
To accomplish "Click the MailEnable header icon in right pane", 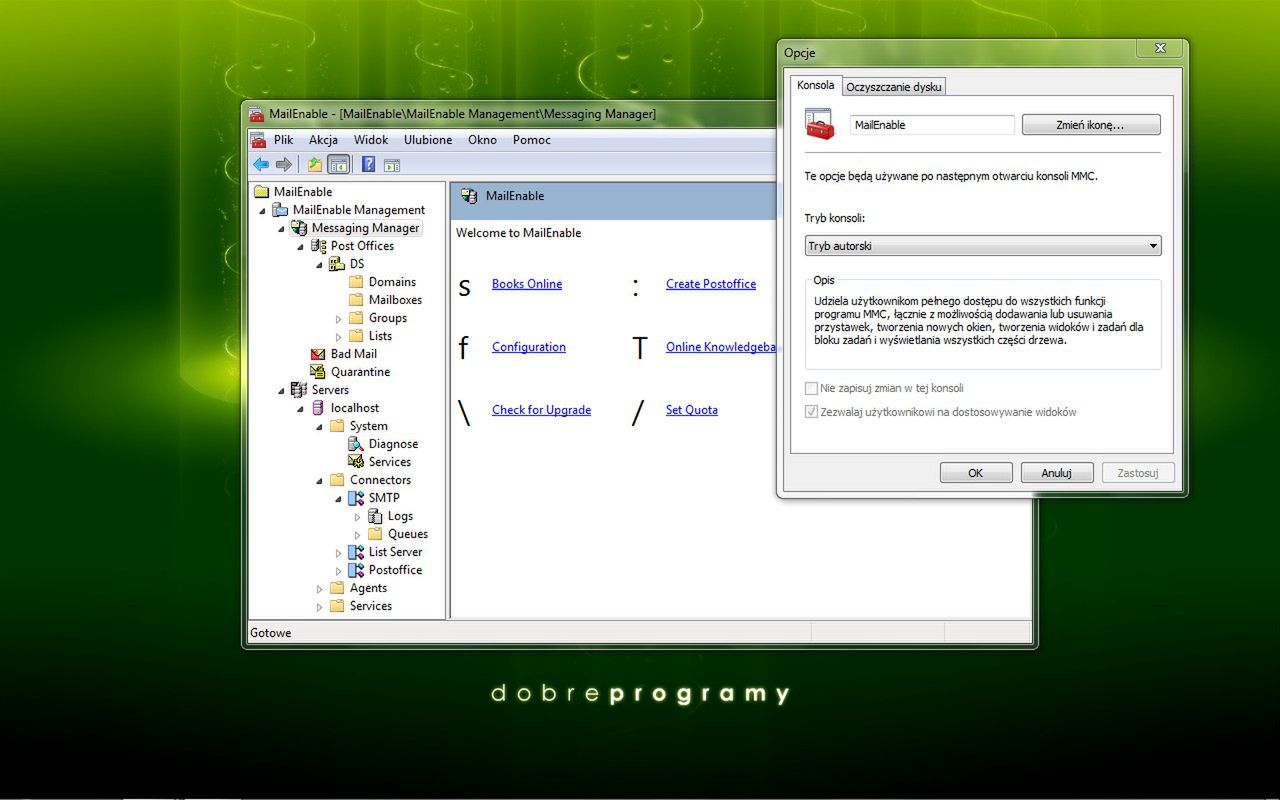I will point(469,196).
